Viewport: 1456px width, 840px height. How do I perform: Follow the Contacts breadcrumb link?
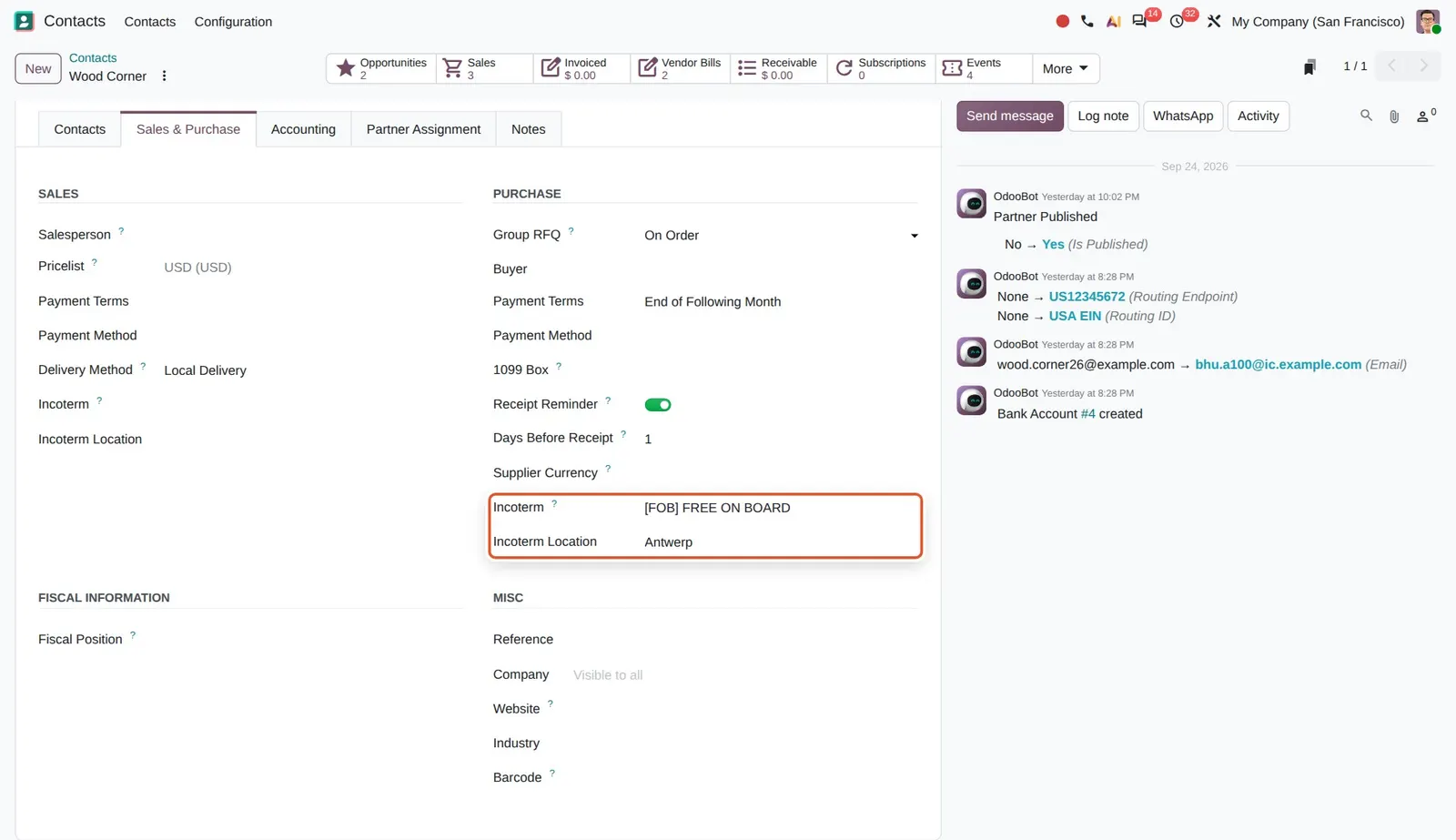[93, 57]
